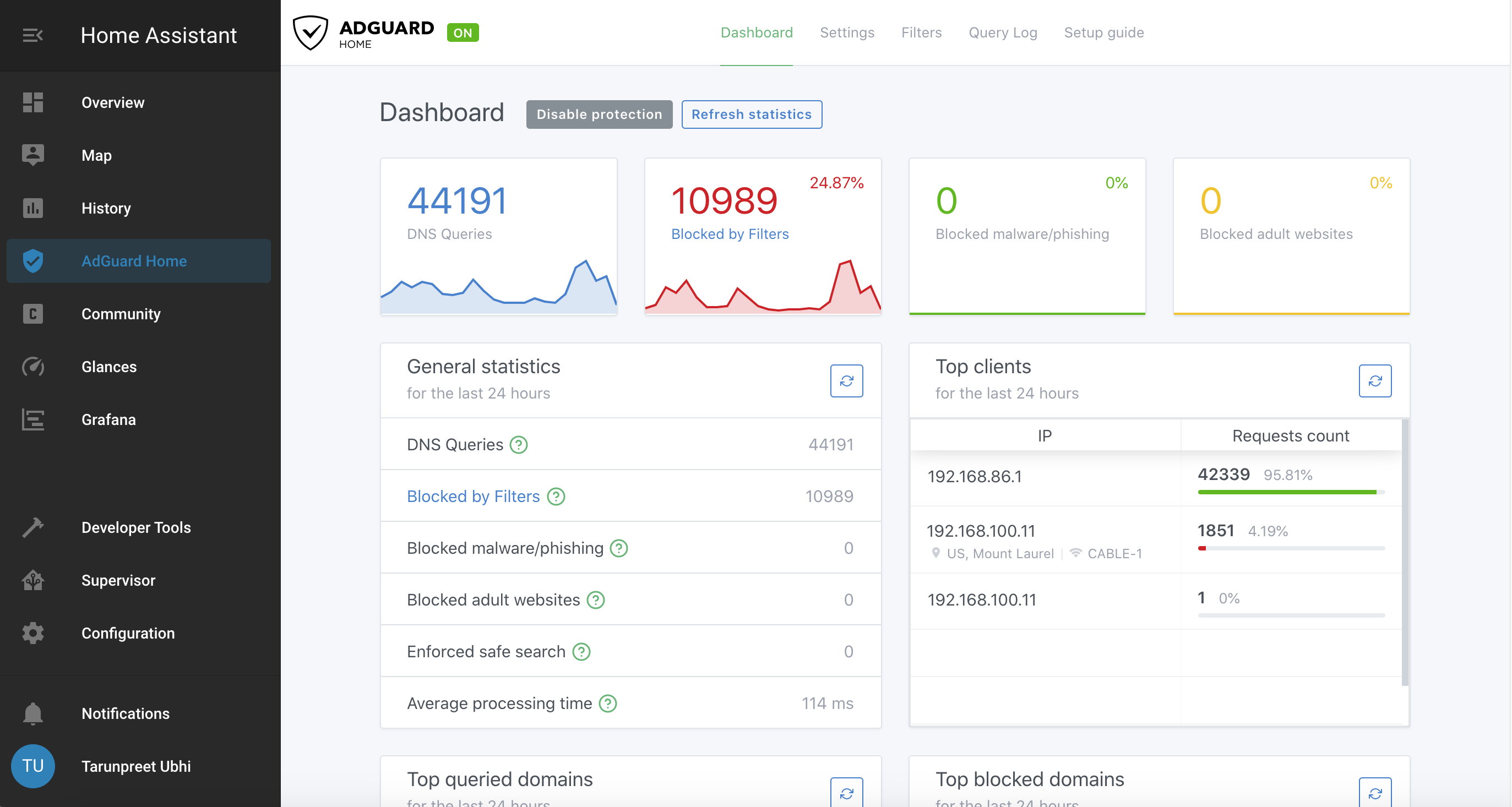
Task: Click the AdGuard Home shield icon
Action: click(311, 32)
